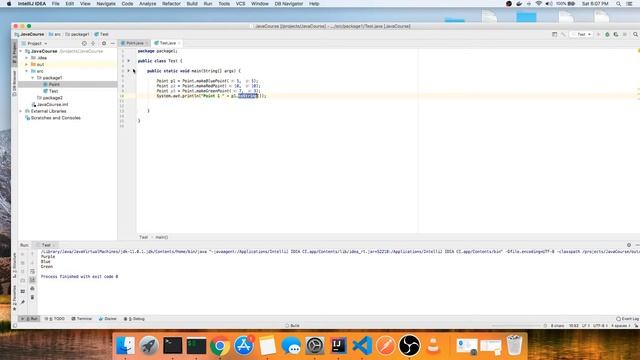Open the Terminal tool window tab
This screenshot has height=360, width=640.
coord(82,319)
